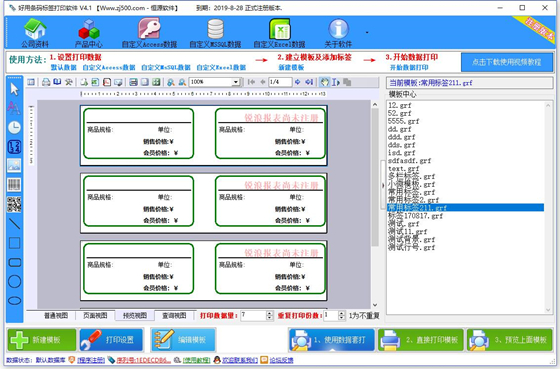
Task: Go to next page with blue arrow
Action: pyautogui.click(x=298, y=82)
